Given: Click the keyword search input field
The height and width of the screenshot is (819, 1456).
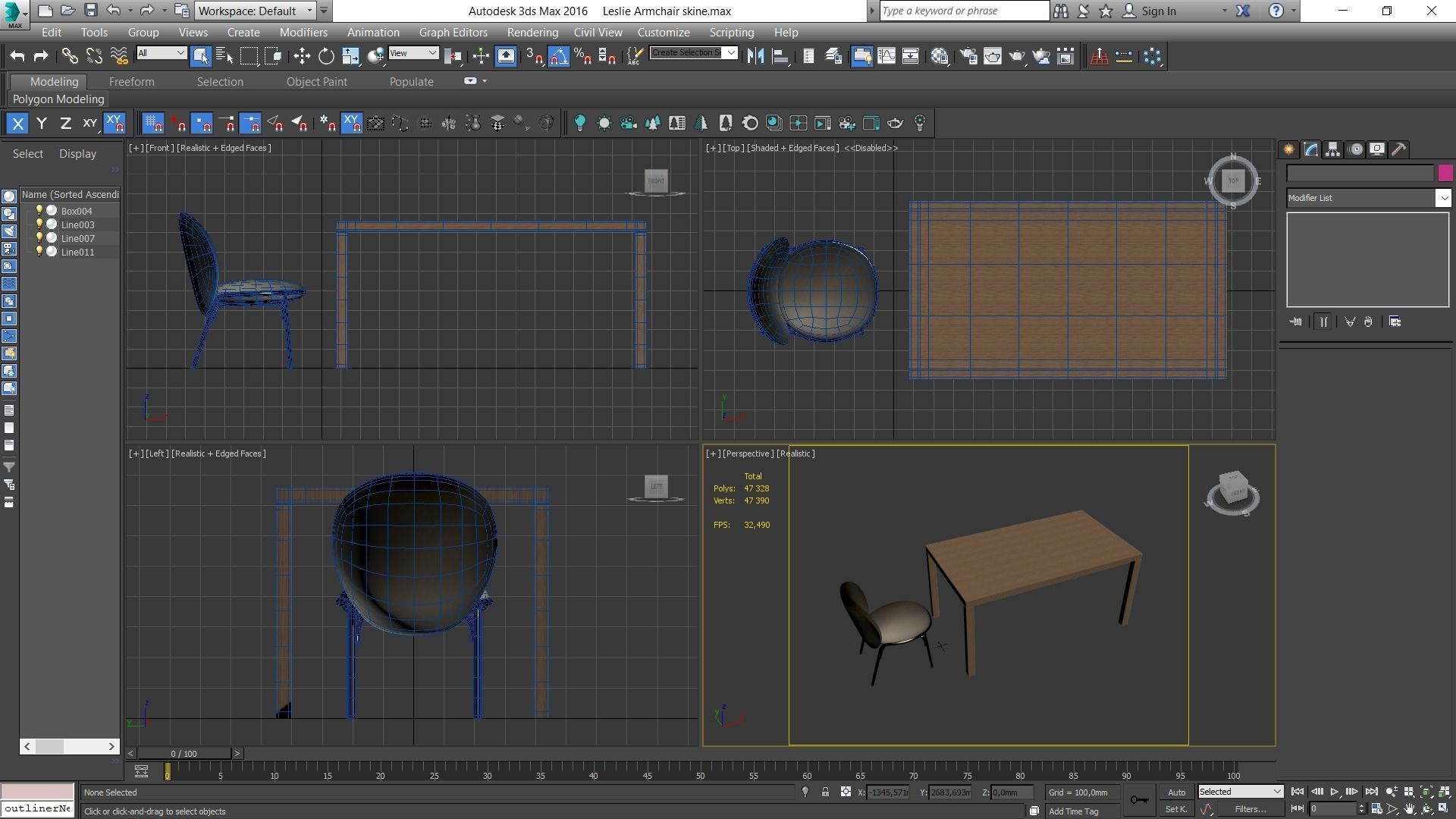Looking at the screenshot, I should click(x=965, y=11).
